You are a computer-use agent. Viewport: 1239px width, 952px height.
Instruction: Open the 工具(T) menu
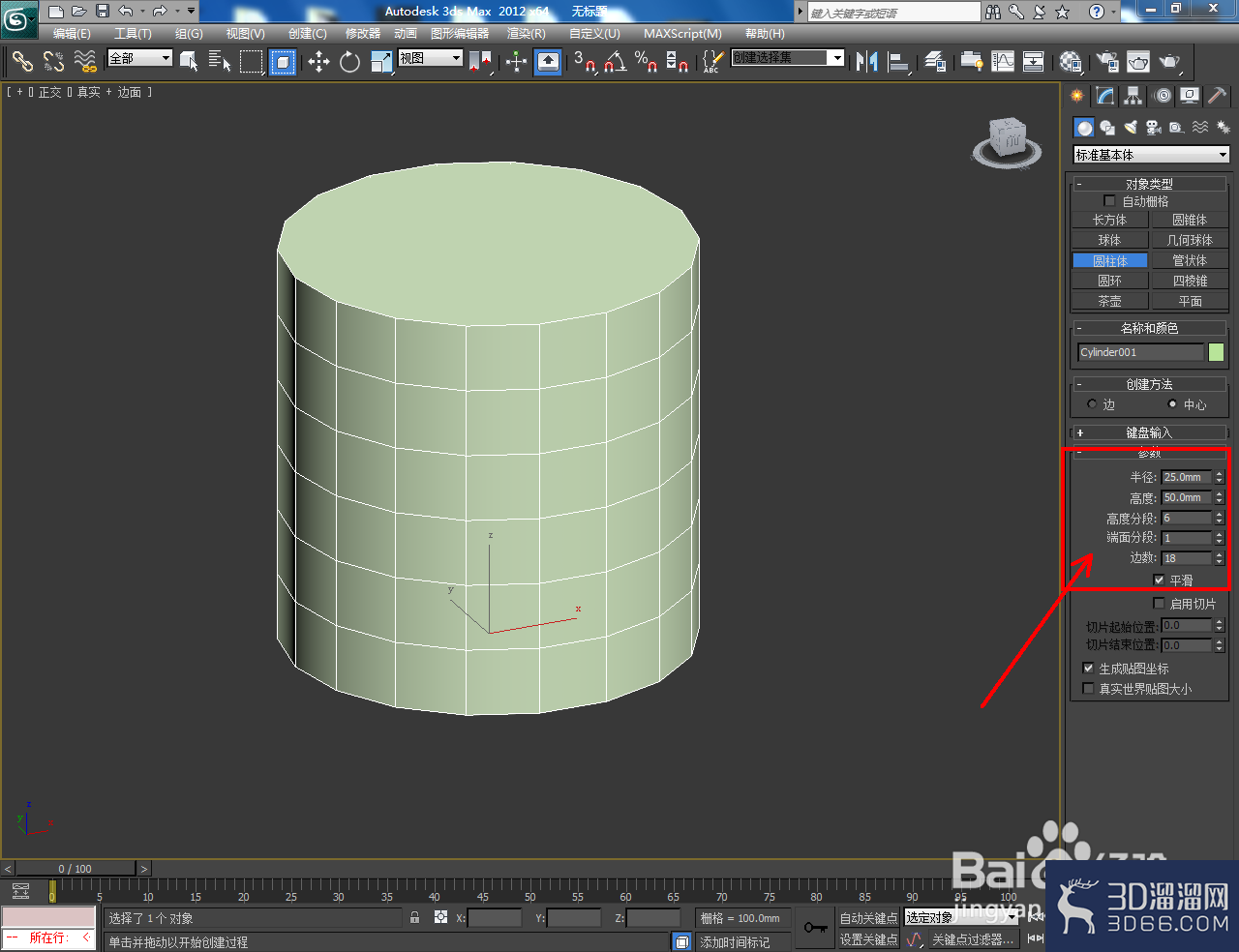click(133, 34)
